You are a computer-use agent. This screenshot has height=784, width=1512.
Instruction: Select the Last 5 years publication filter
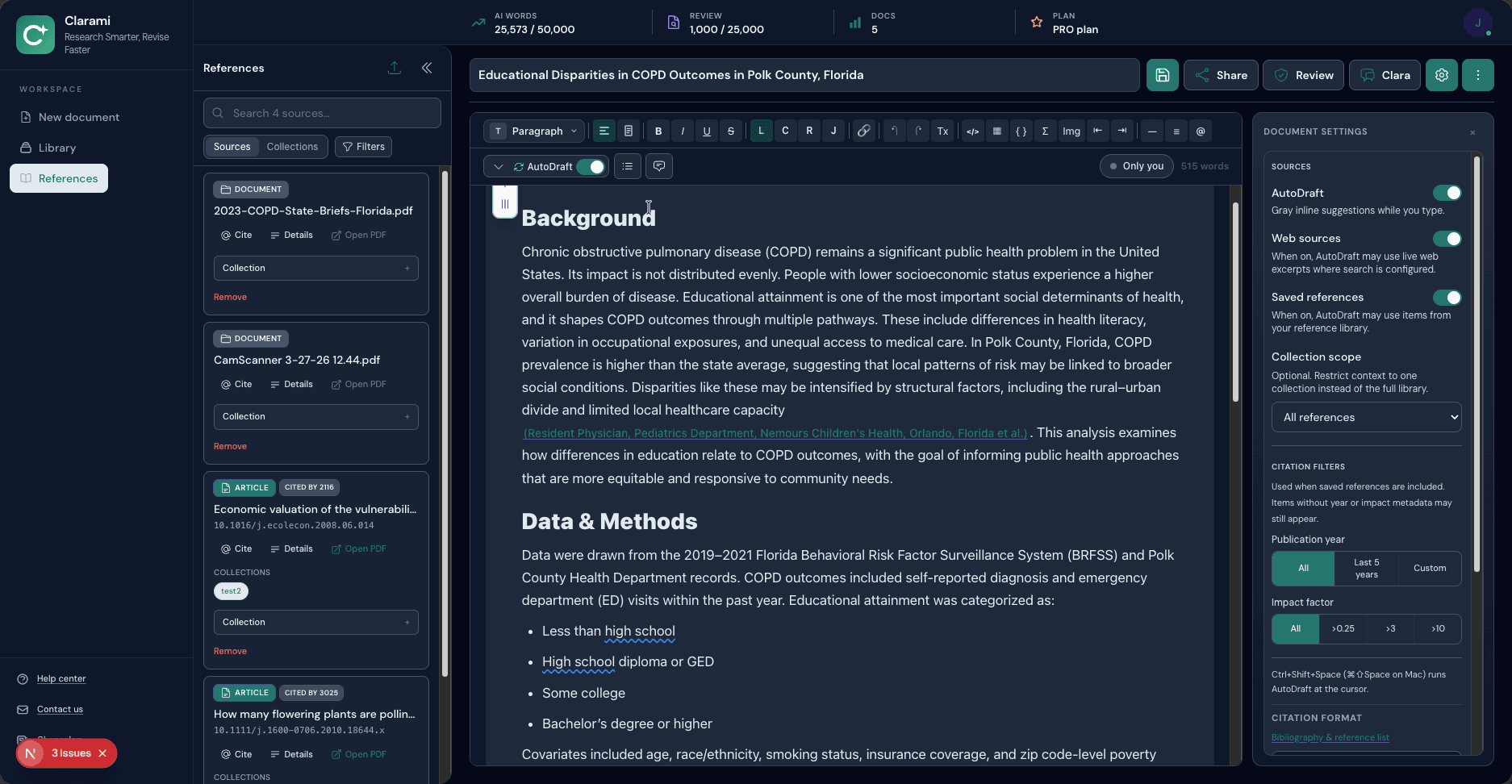point(1366,569)
